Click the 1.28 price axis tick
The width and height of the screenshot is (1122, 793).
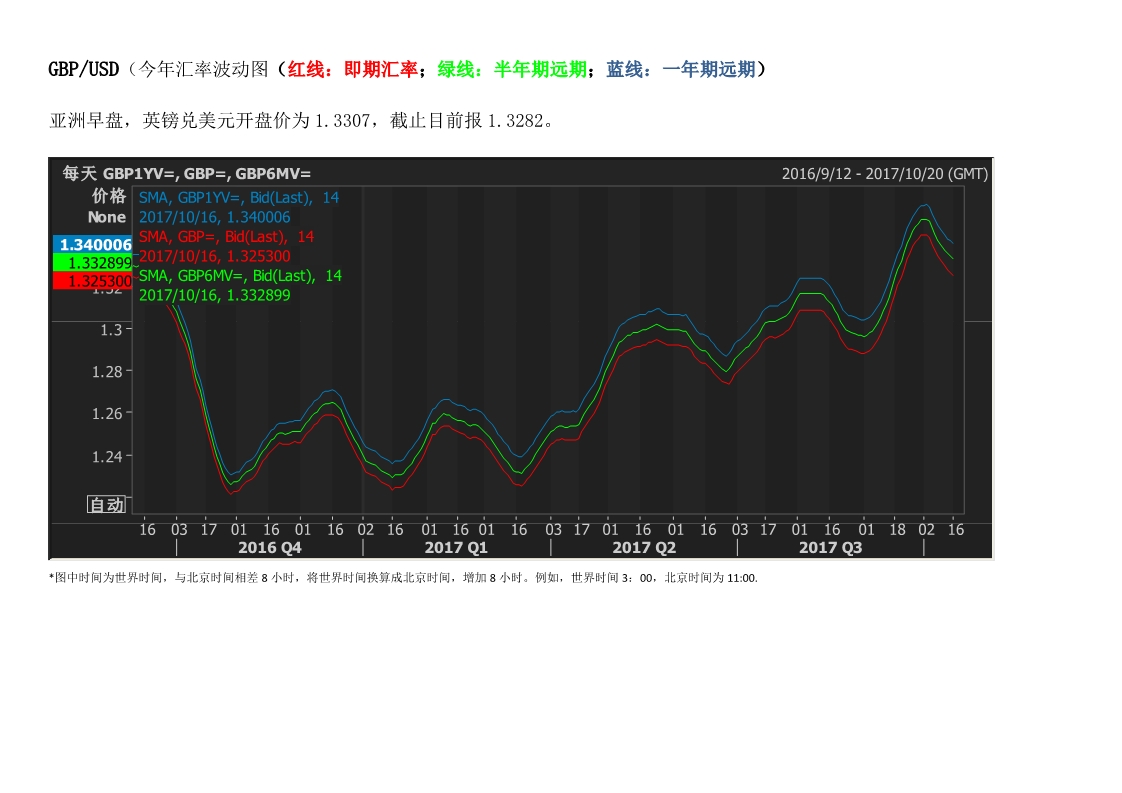(107, 371)
